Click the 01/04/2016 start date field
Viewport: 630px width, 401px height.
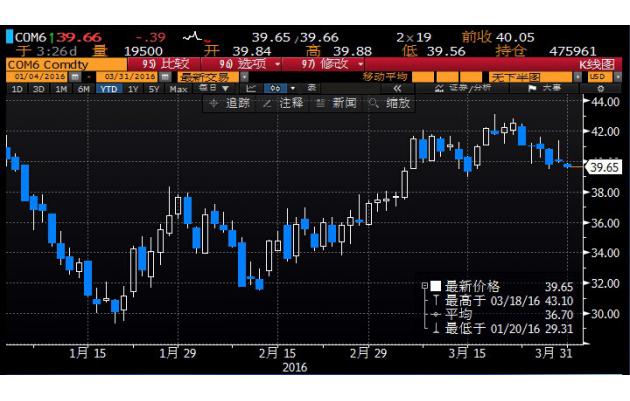36,77
